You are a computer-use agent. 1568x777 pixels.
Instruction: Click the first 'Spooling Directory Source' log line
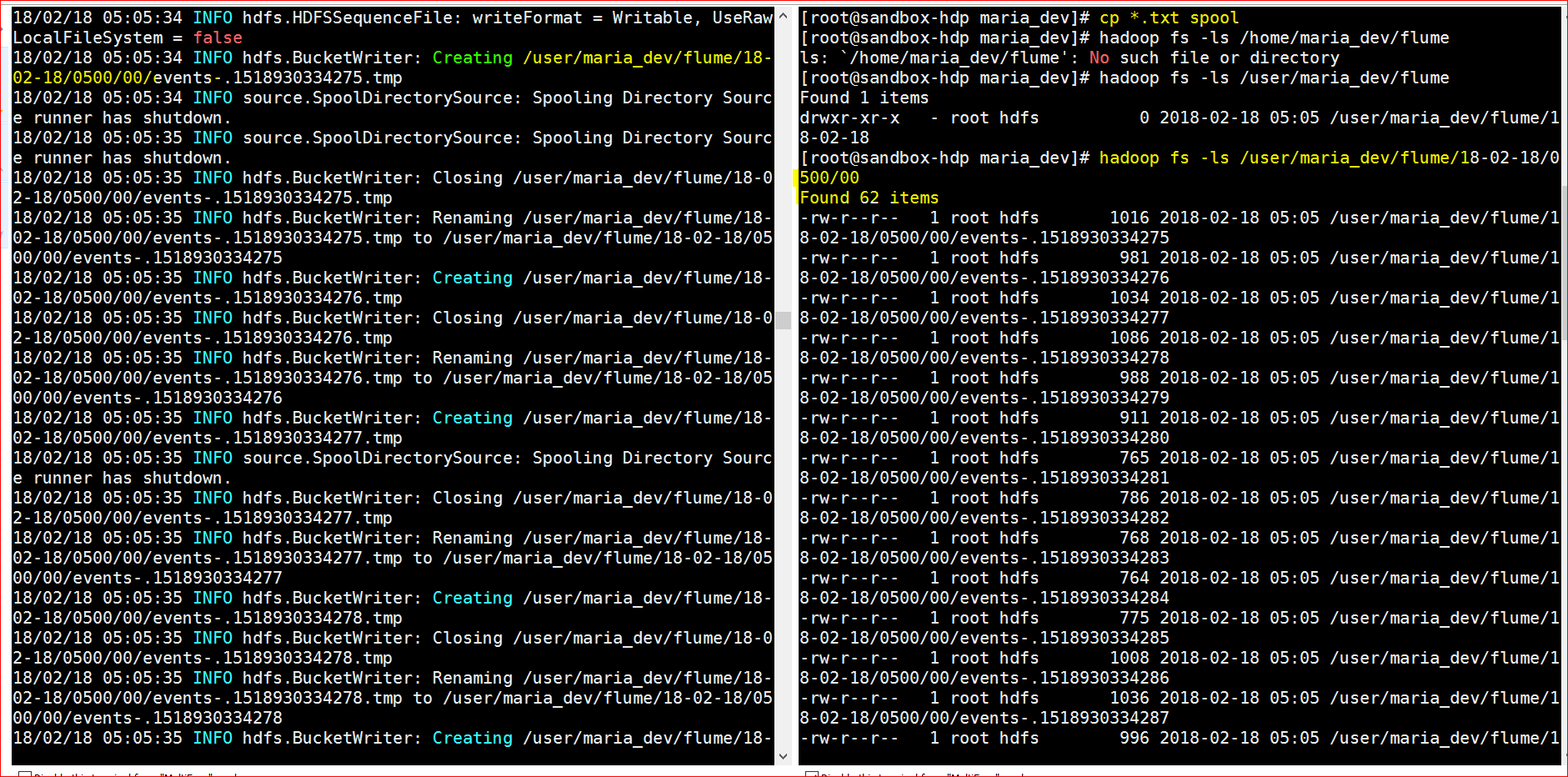392,108
